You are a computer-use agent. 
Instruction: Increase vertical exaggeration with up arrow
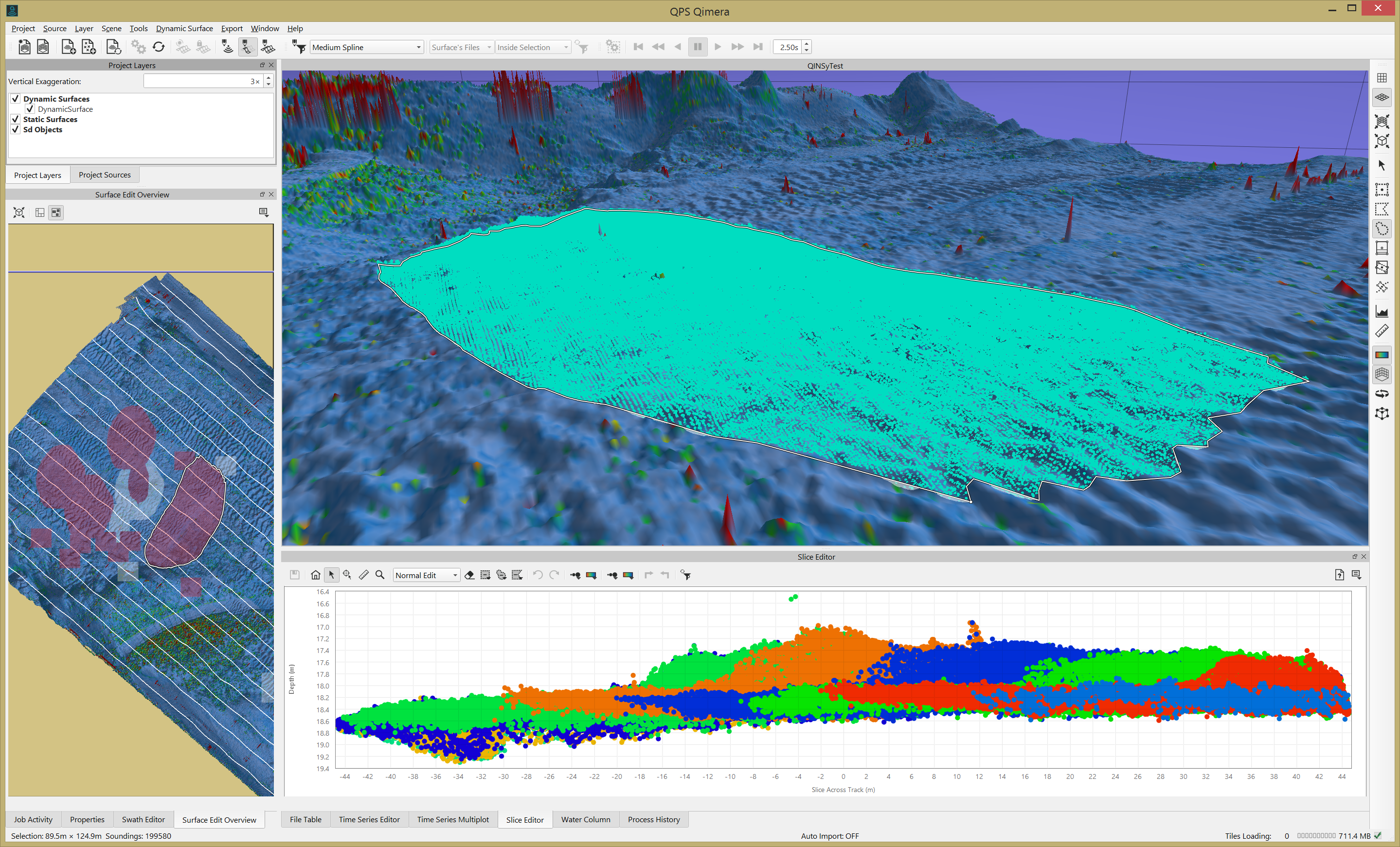[269, 78]
